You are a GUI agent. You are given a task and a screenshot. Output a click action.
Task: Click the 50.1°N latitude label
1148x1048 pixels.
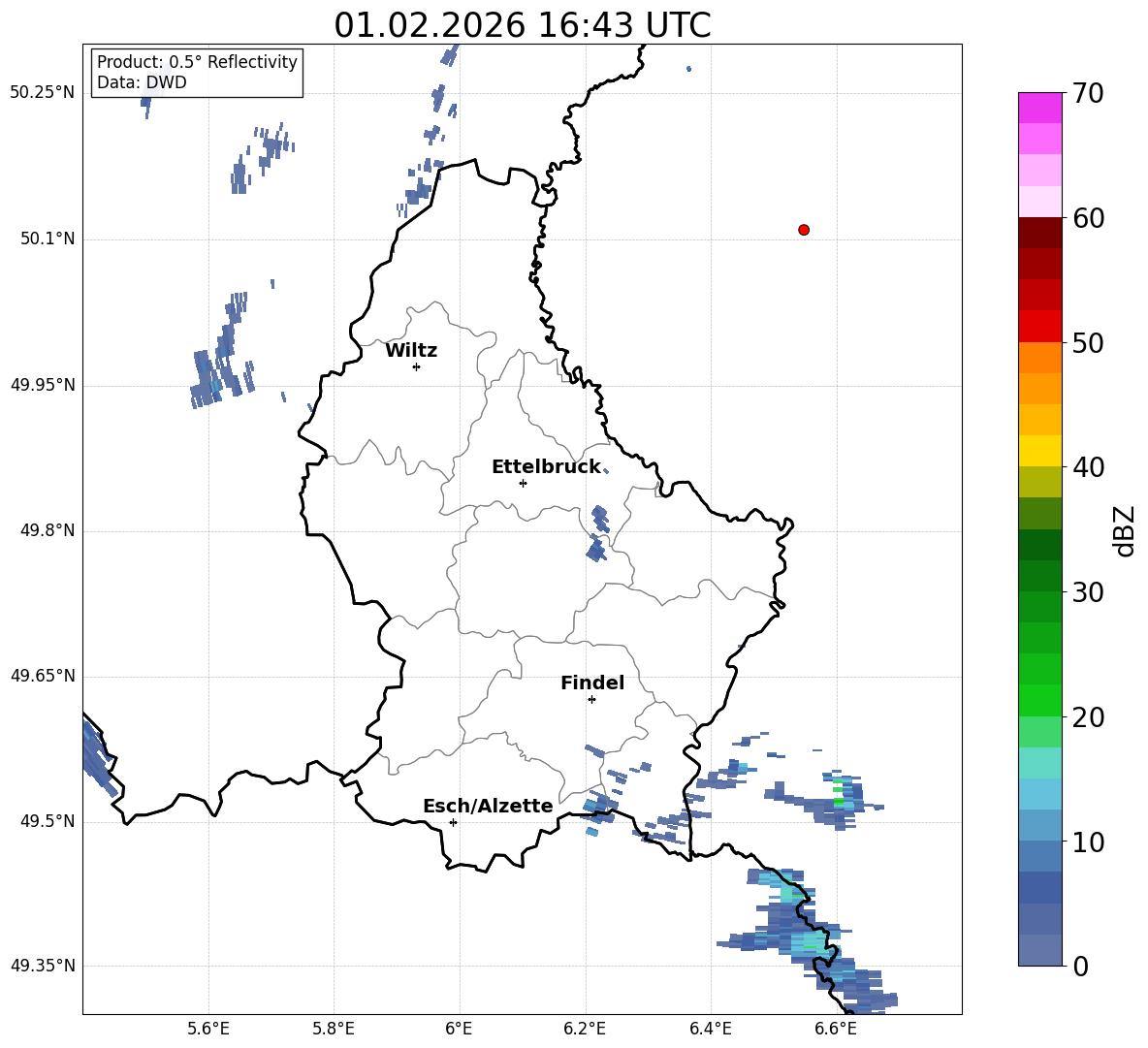[48, 239]
